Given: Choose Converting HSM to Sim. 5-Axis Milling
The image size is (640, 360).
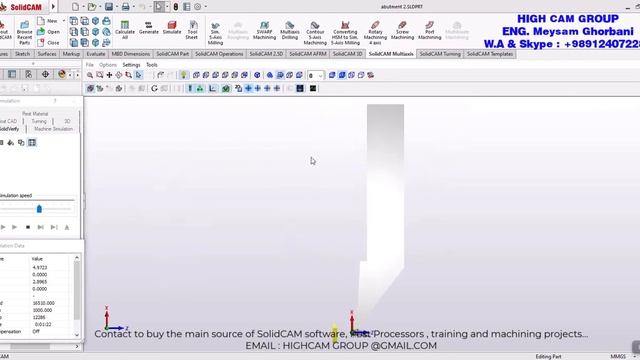Looking at the screenshot, I should tap(345, 33).
